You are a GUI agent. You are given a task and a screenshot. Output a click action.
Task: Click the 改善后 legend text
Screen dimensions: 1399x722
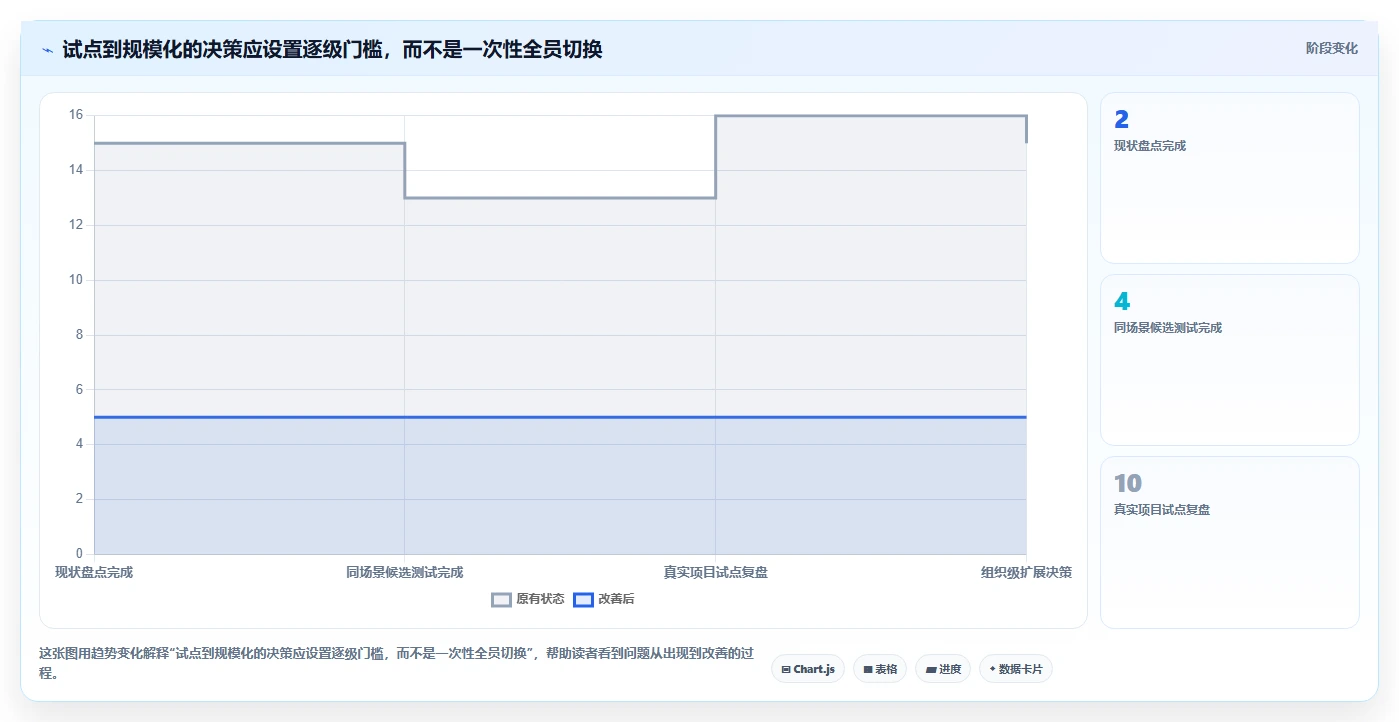tap(616, 599)
